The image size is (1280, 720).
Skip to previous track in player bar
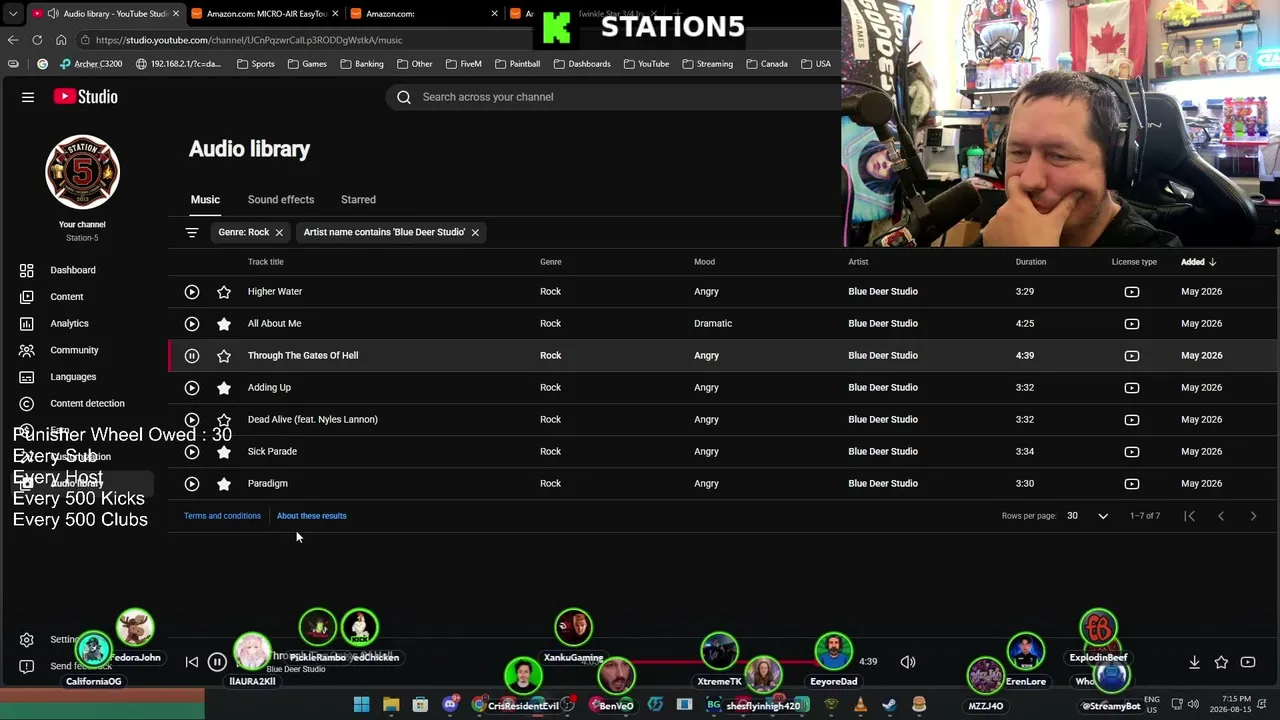[192, 662]
